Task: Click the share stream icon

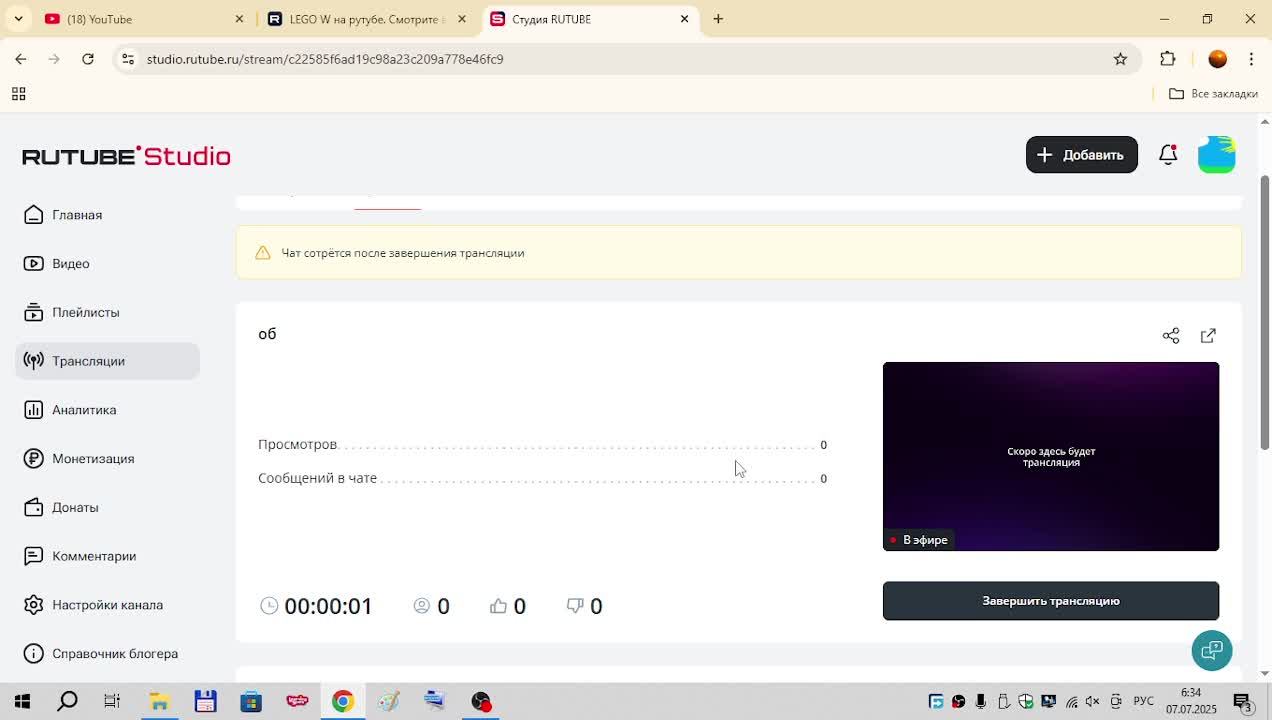Action: pos(1171,336)
